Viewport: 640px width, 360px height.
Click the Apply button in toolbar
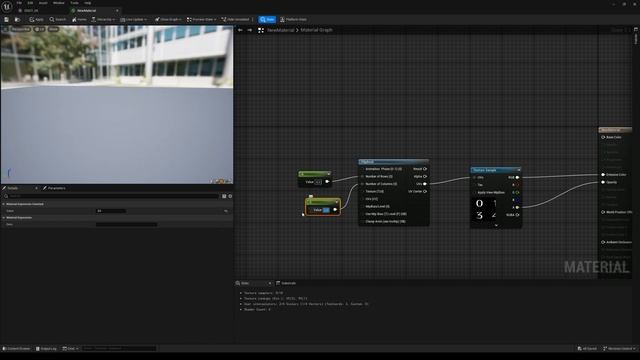36,20
